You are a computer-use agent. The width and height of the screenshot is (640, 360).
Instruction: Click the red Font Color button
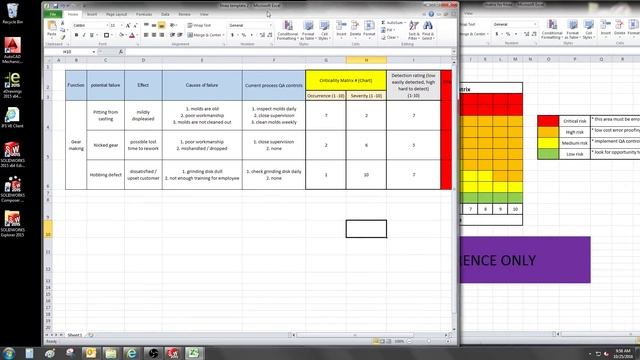tap(132, 35)
